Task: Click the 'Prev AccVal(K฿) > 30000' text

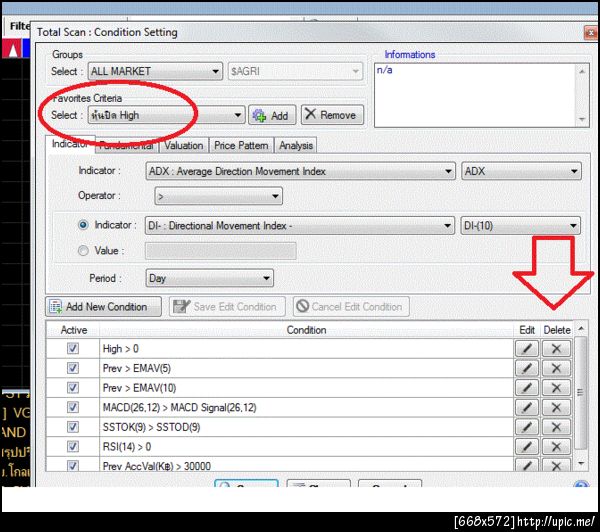Action: point(157,466)
